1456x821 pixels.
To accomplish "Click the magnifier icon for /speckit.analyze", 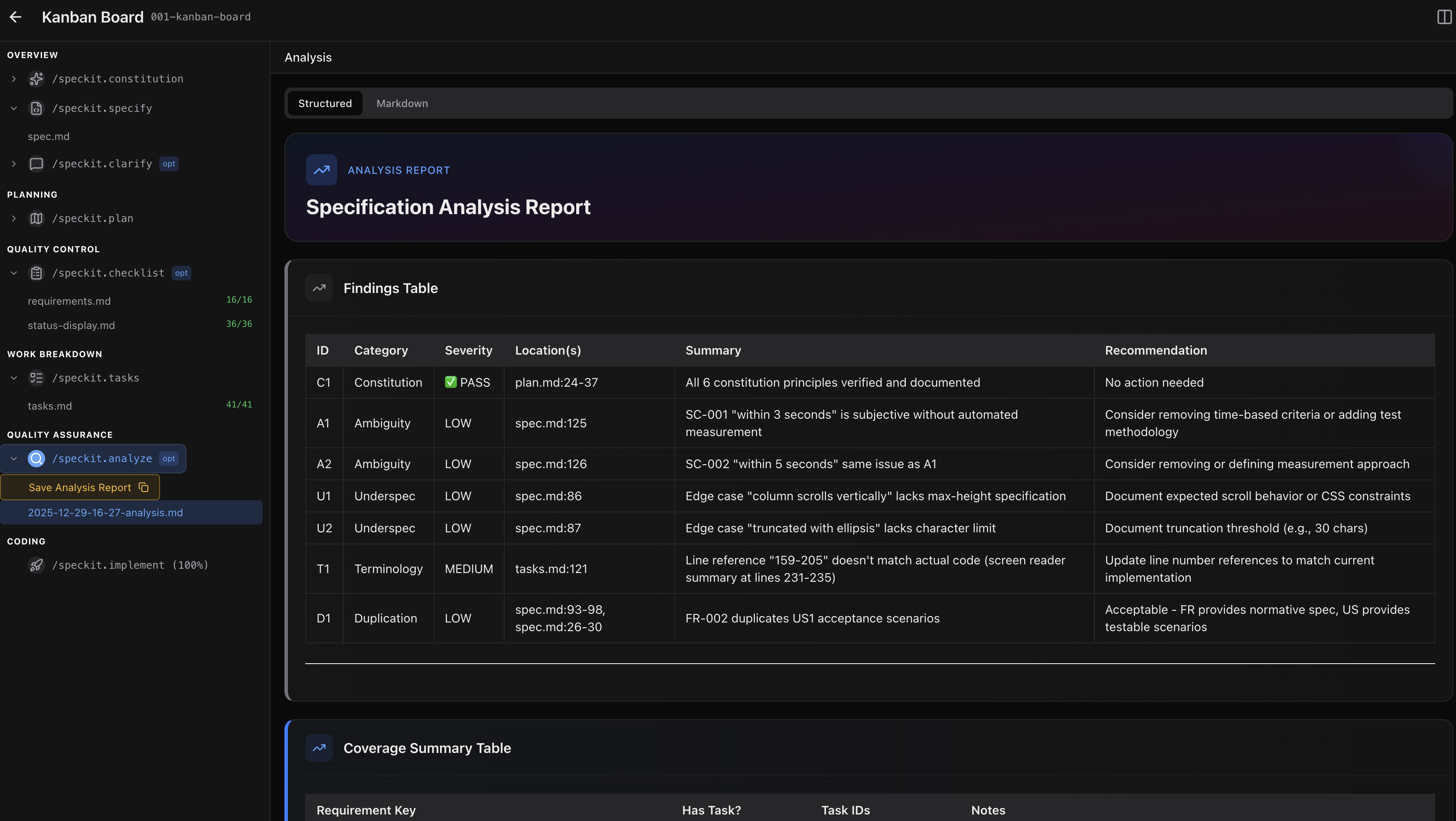I will [x=36, y=458].
